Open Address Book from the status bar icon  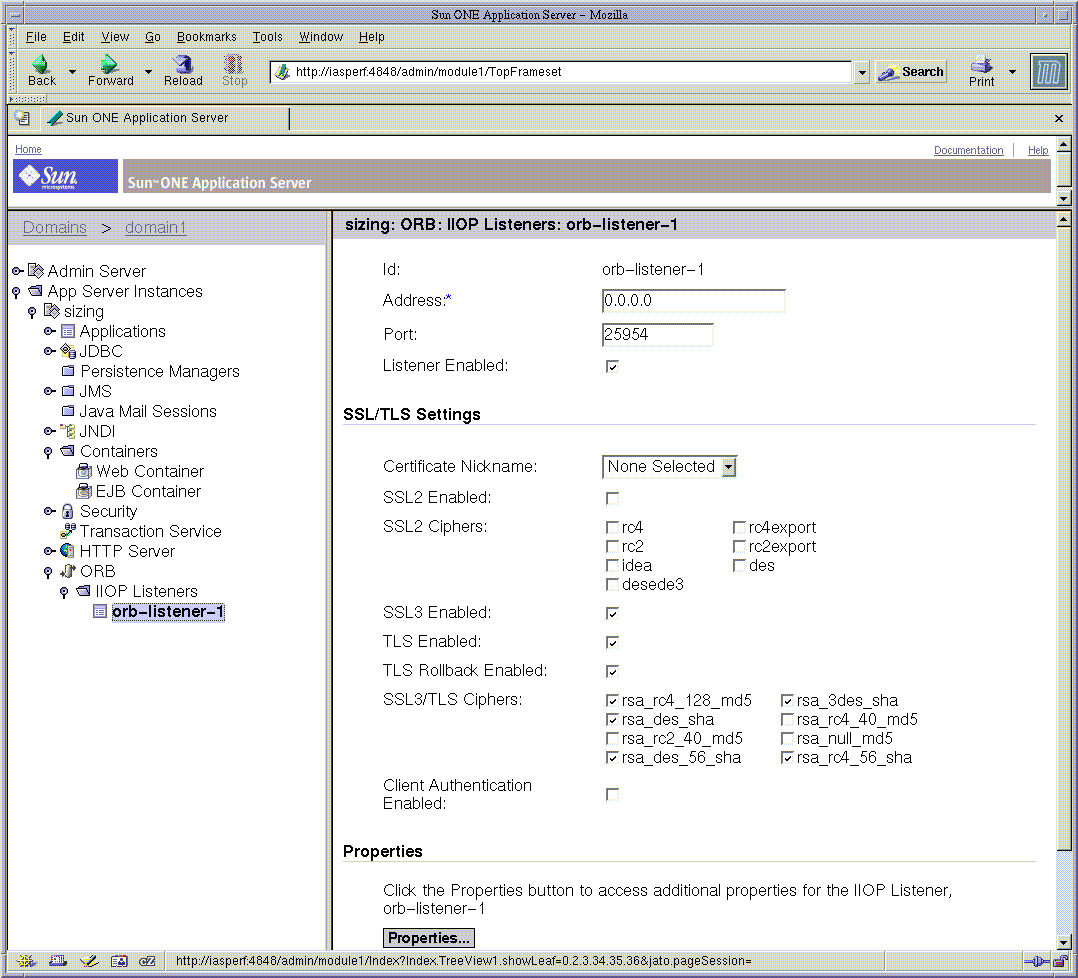click(x=119, y=961)
